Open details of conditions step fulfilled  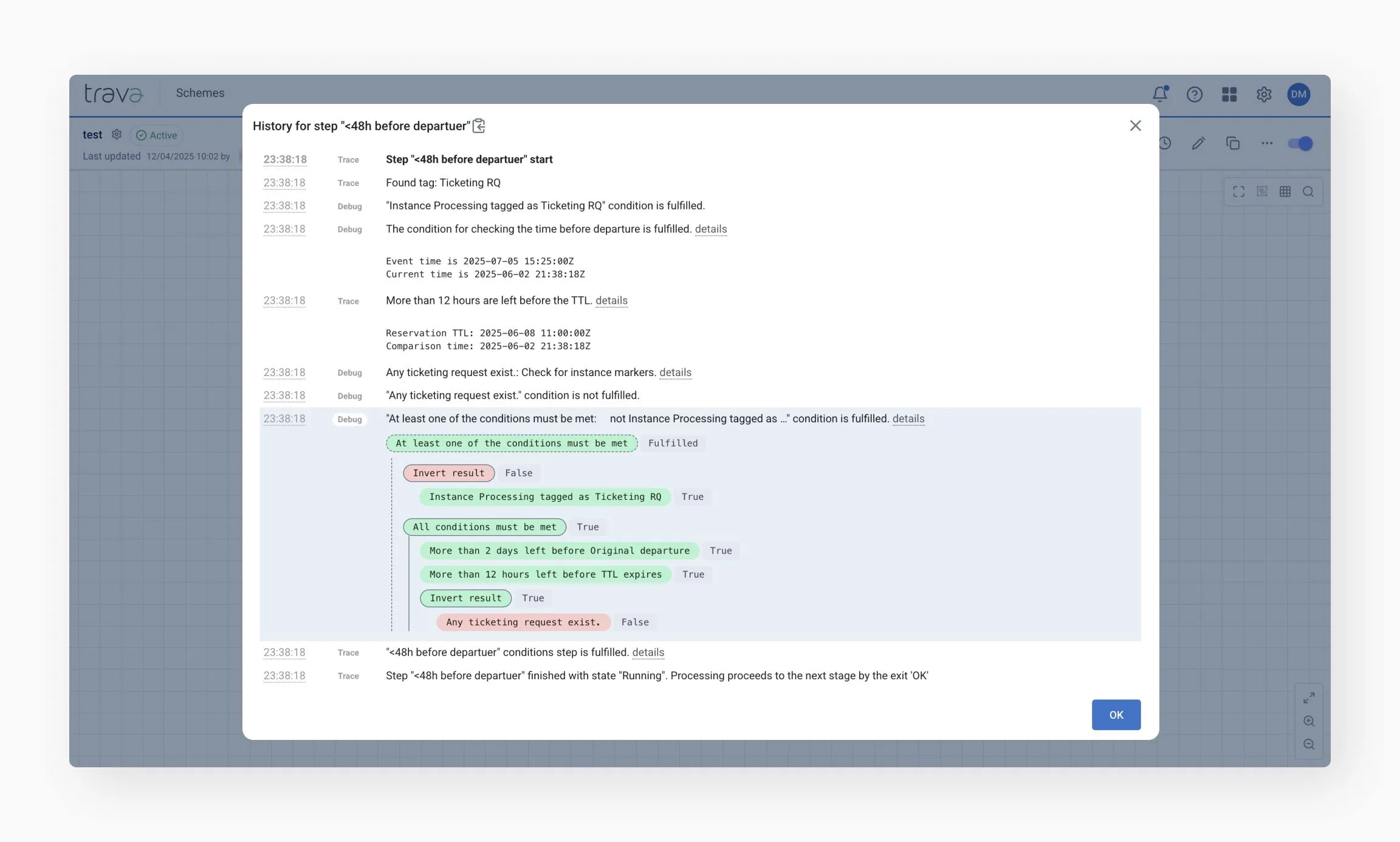coord(648,652)
